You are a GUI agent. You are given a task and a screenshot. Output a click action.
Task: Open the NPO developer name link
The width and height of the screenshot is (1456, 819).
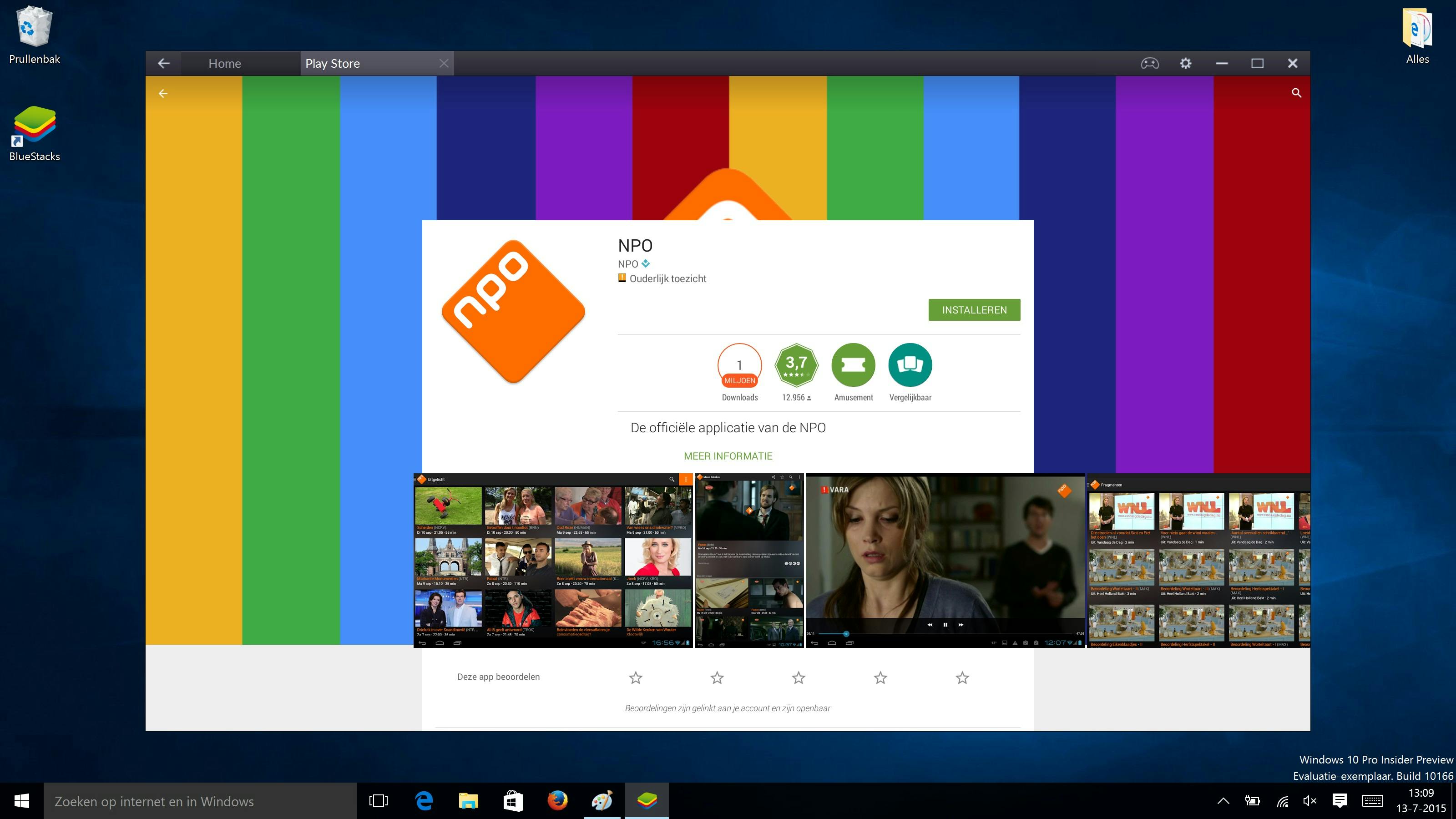coord(627,264)
